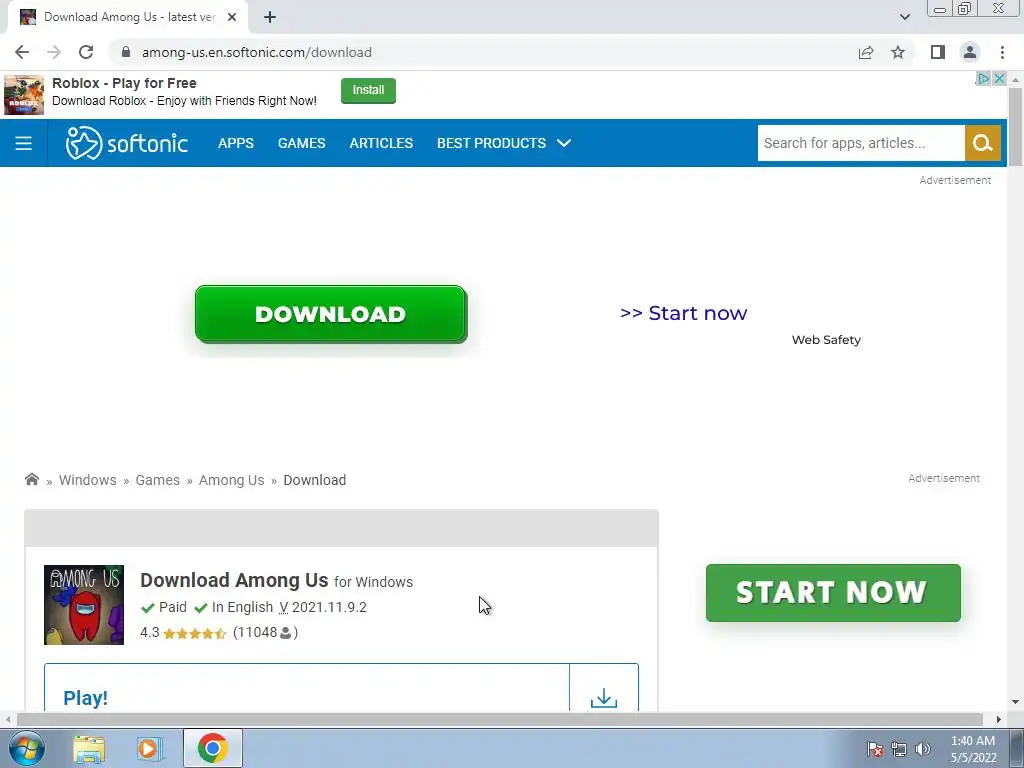The height and width of the screenshot is (768, 1024).
Task: Click the Softonic logo
Action: pos(127,143)
